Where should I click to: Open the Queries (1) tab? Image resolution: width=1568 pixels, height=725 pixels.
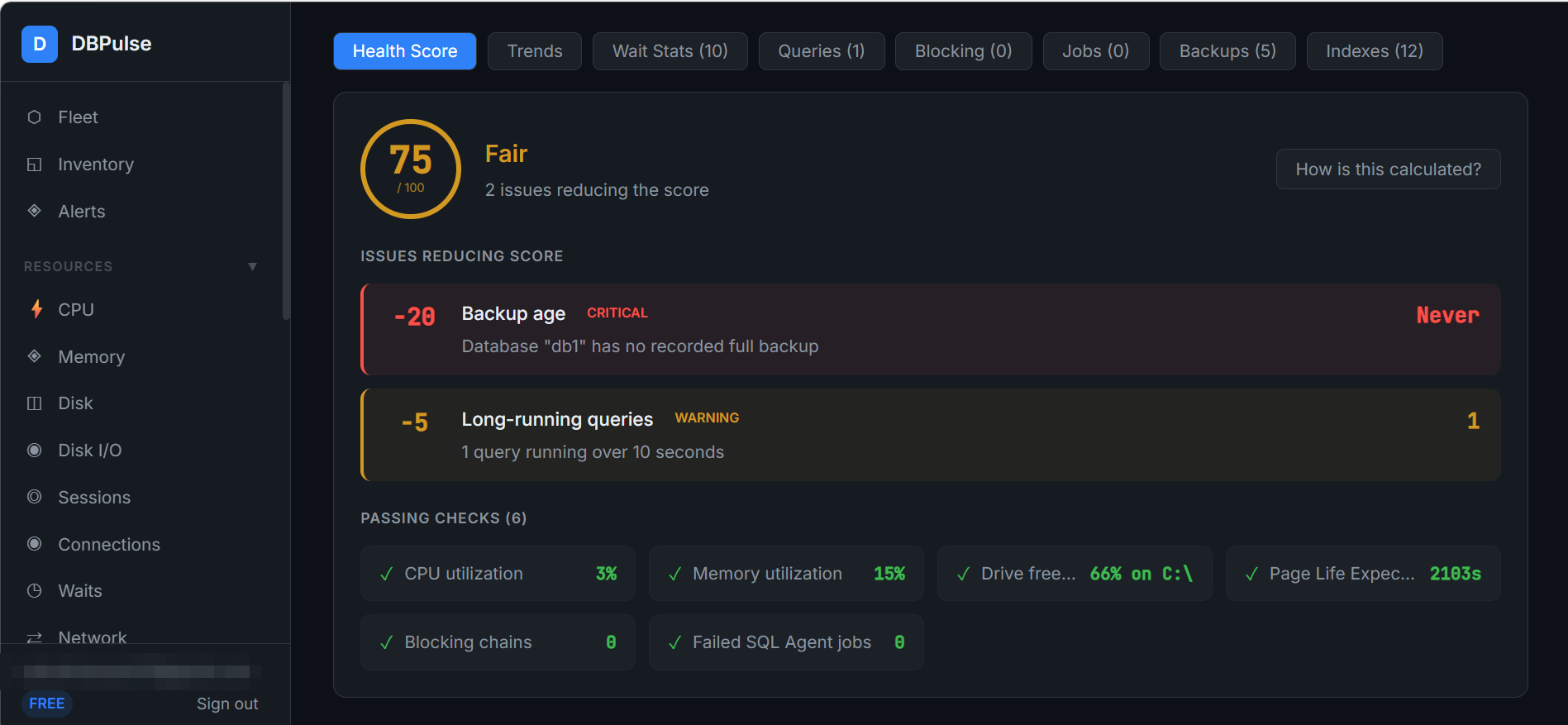click(x=822, y=51)
